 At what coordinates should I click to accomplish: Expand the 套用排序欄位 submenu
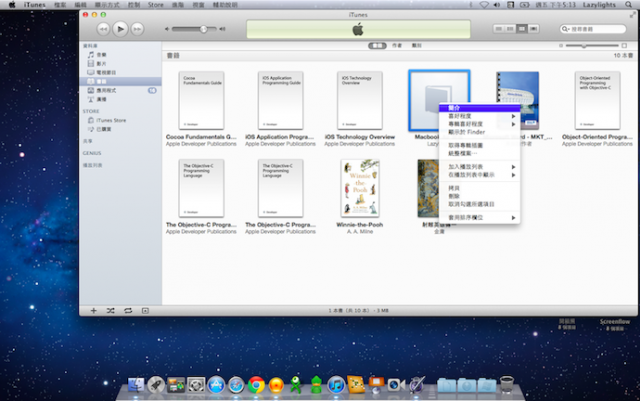(479, 218)
